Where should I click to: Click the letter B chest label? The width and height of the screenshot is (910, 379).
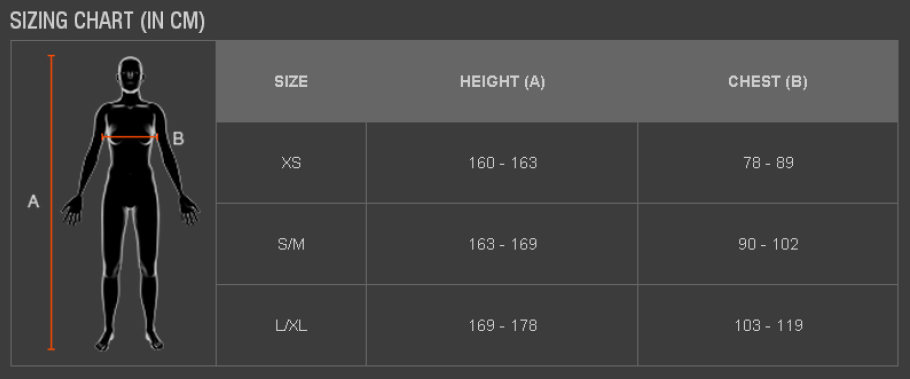click(178, 139)
